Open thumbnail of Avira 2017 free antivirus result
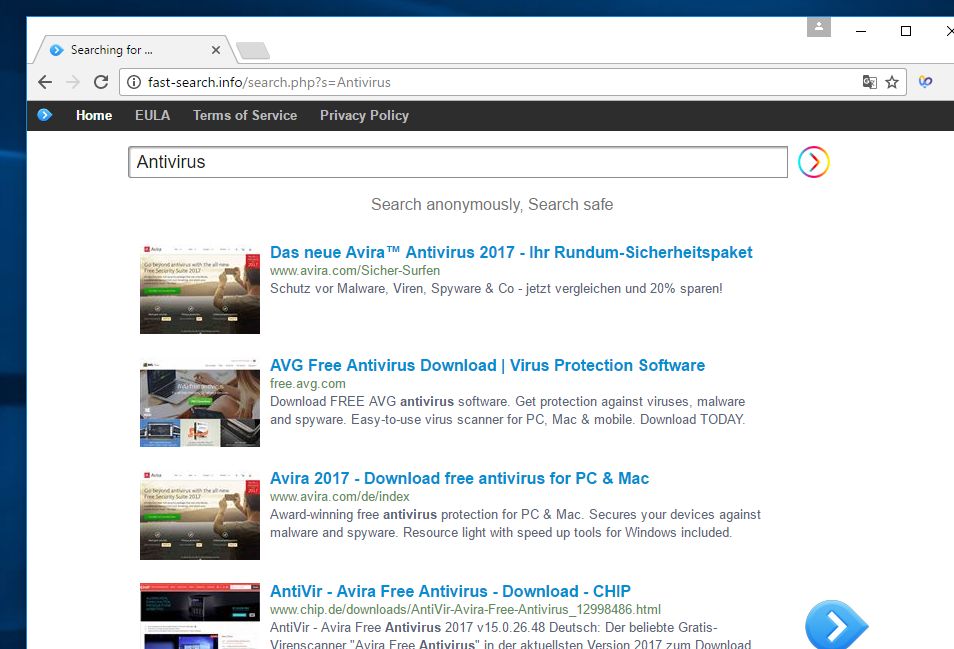954x649 pixels. coord(200,515)
